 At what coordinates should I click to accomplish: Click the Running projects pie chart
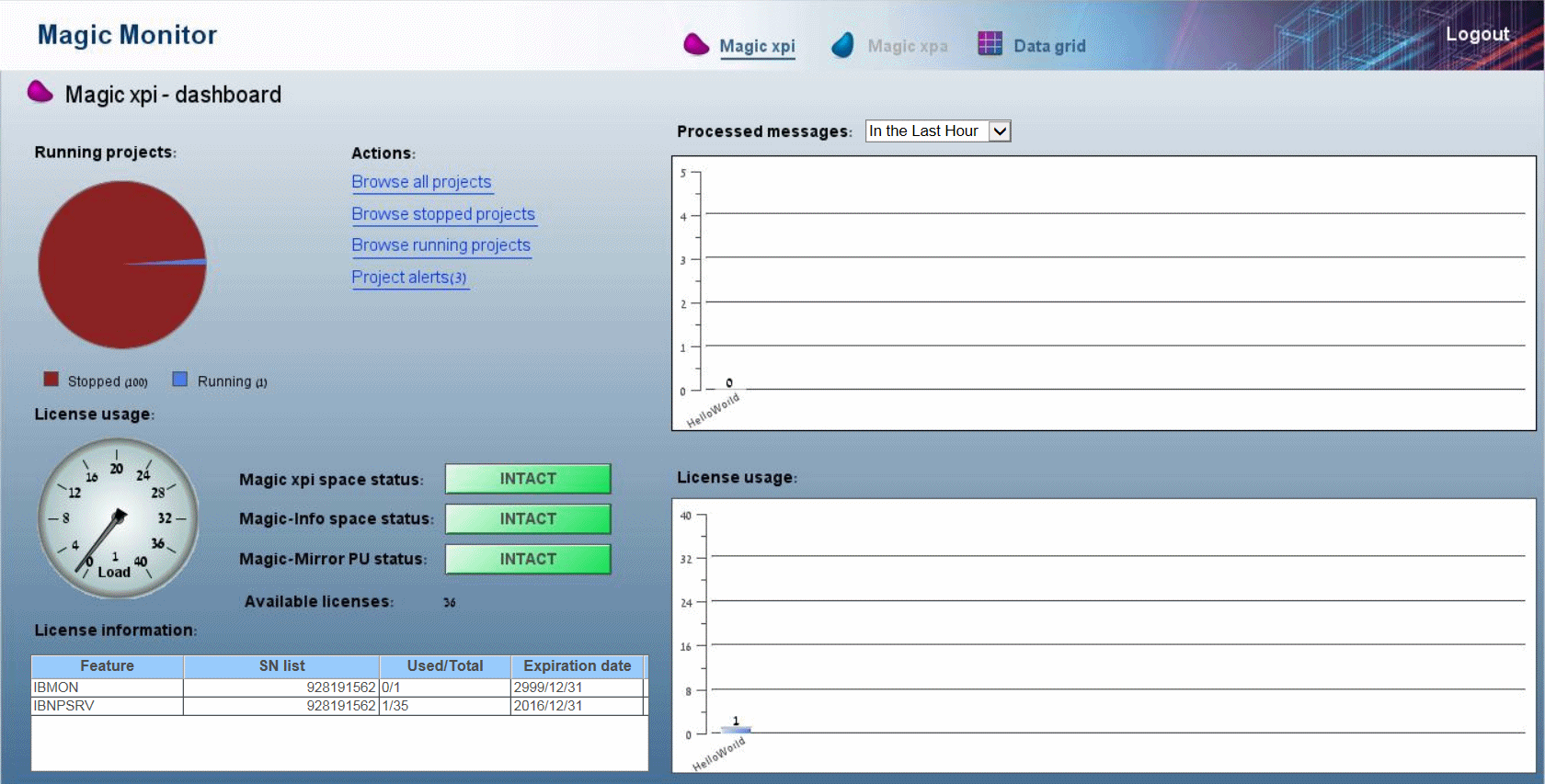click(x=122, y=265)
